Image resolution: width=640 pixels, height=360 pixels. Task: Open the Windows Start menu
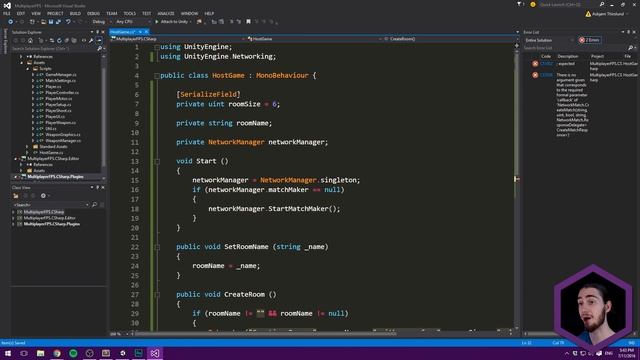[x=8, y=353]
